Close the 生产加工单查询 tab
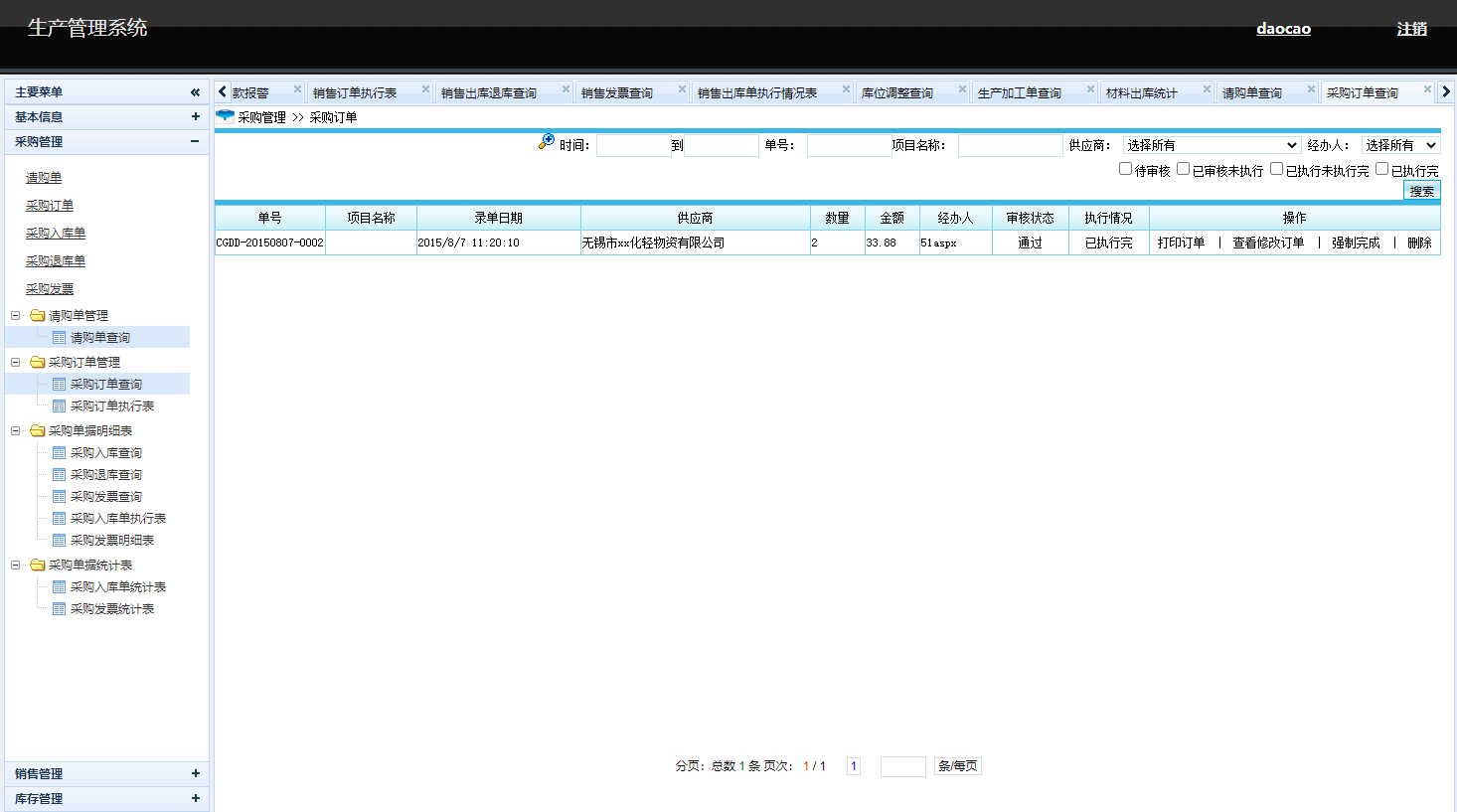This screenshot has width=1457, height=812. point(1090,89)
